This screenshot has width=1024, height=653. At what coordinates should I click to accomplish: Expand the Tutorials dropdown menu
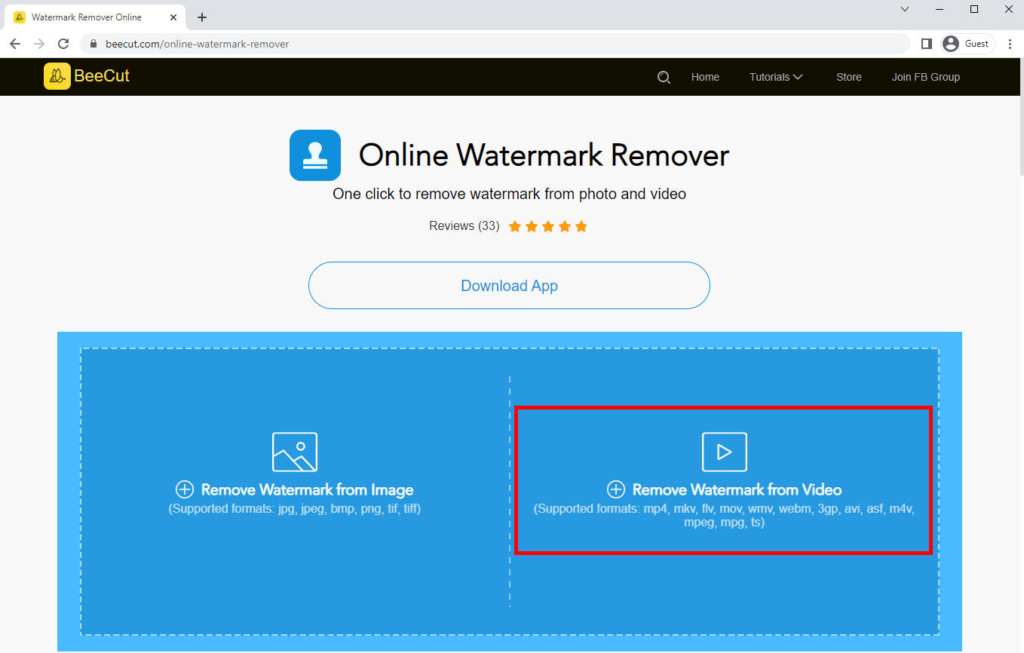pyautogui.click(x=775, y=77)
